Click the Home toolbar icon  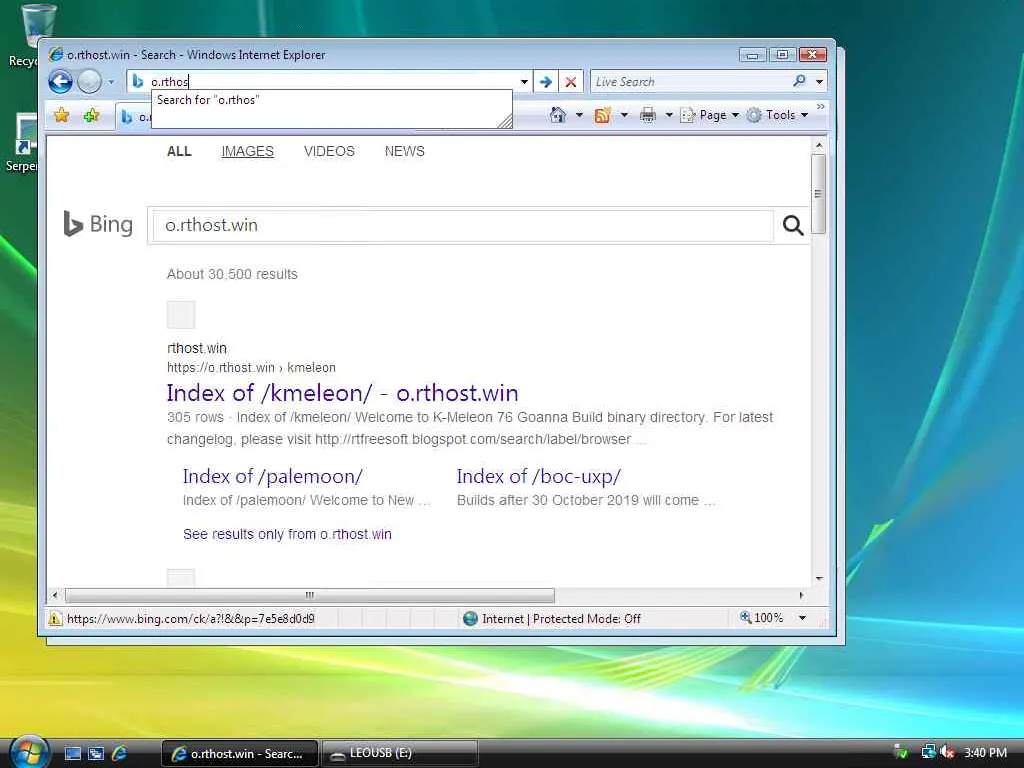pyautogui.click(x=558, y=115)
